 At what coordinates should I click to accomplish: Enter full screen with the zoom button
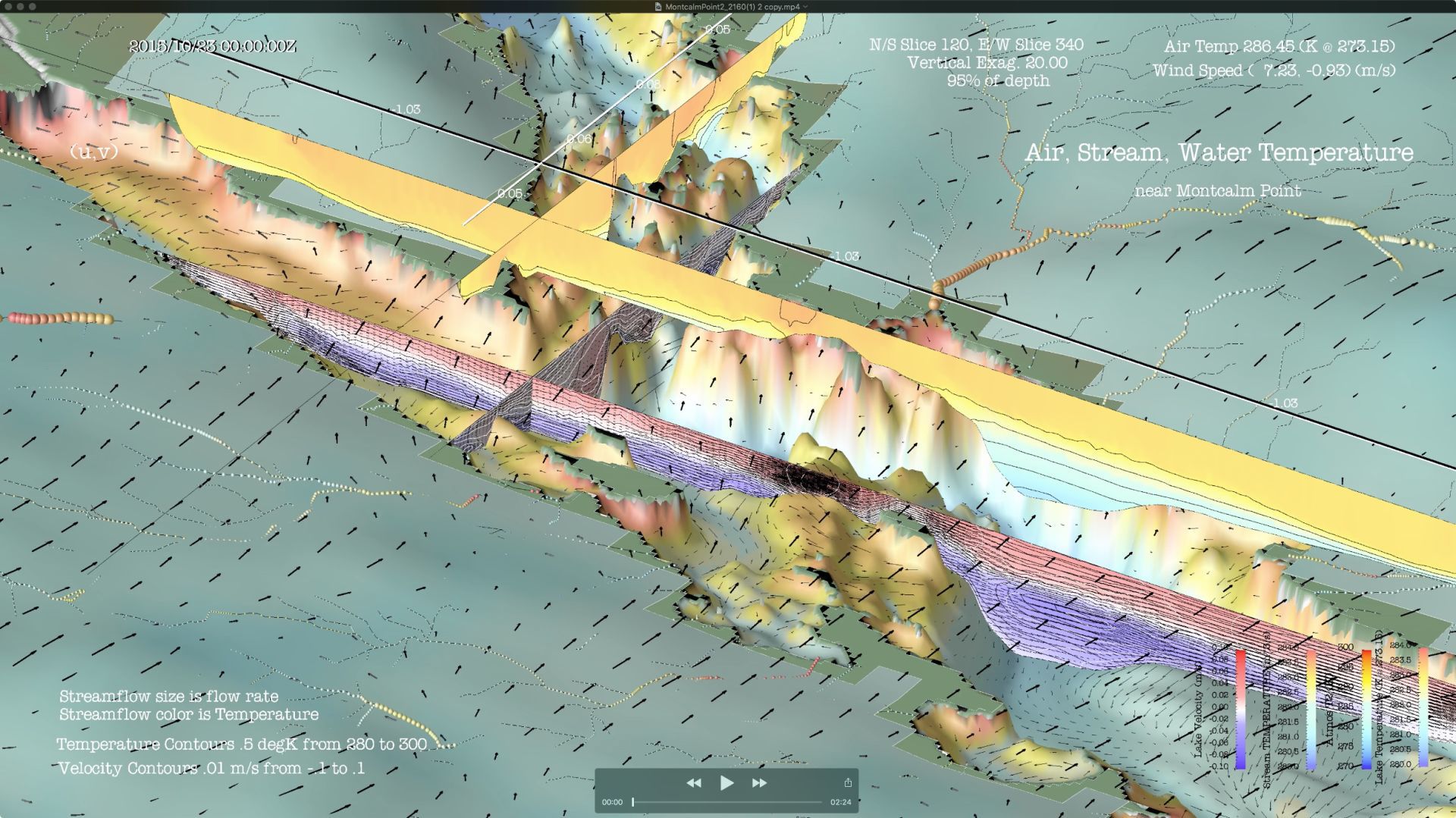(33, 7)
